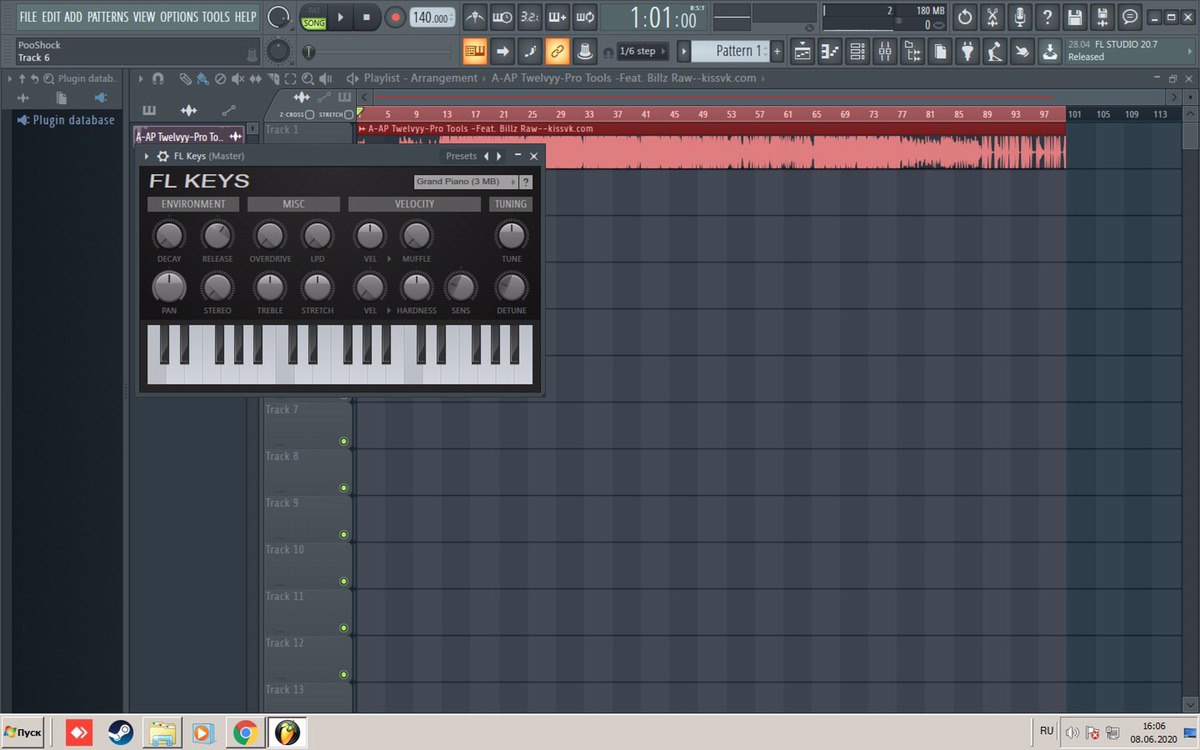Toggle the loop recording icon
This screenshot has width=1200, height=750.
point(585,17)
